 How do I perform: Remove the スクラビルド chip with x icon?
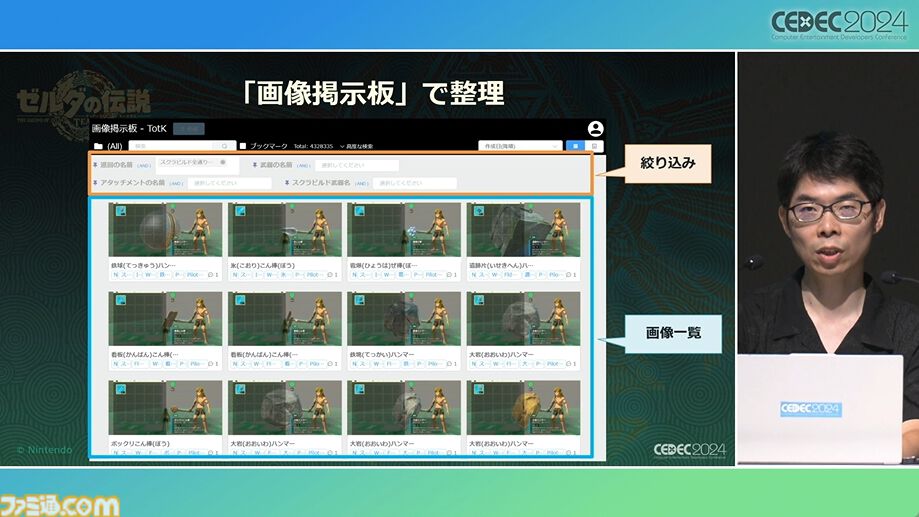(x=223, y=162)
